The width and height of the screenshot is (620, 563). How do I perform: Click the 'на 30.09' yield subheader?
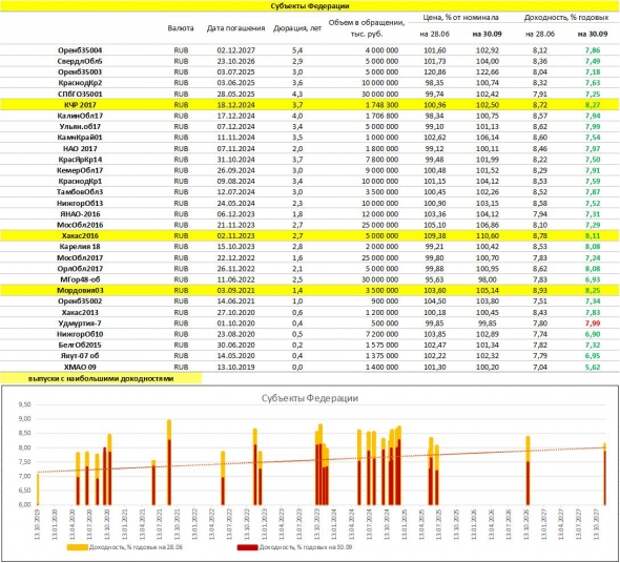(x=592, y=34)
